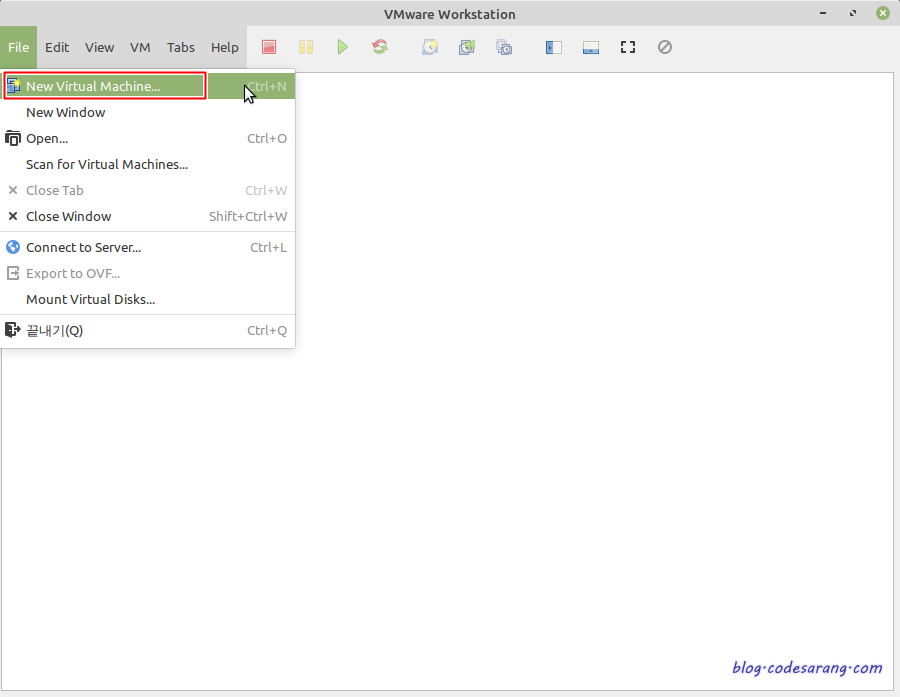Click the Take Snapshot toolbar icon
The height and width of the screenshot is (697, 900).
pos(430,47)
